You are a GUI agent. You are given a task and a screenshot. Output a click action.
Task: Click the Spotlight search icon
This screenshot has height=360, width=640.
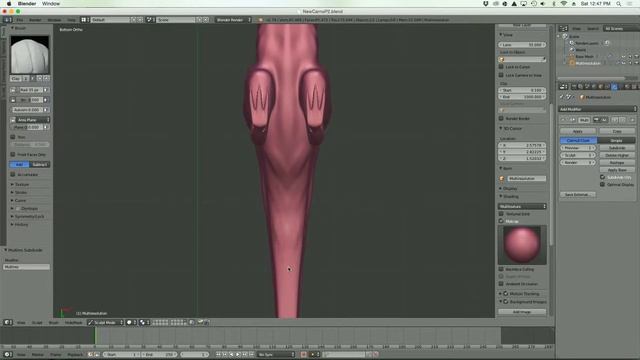tap(619, 4)
